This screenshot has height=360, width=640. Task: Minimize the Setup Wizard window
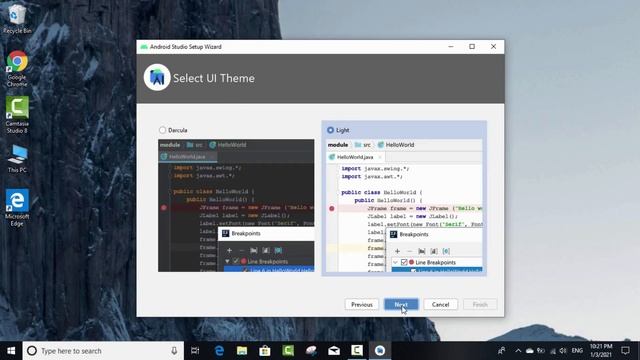pyautogui.click(x=451, y=47)
